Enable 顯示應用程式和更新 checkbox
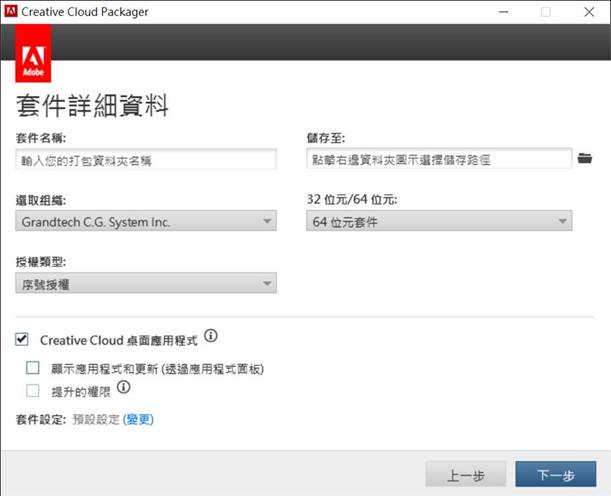 pos(33,367)
